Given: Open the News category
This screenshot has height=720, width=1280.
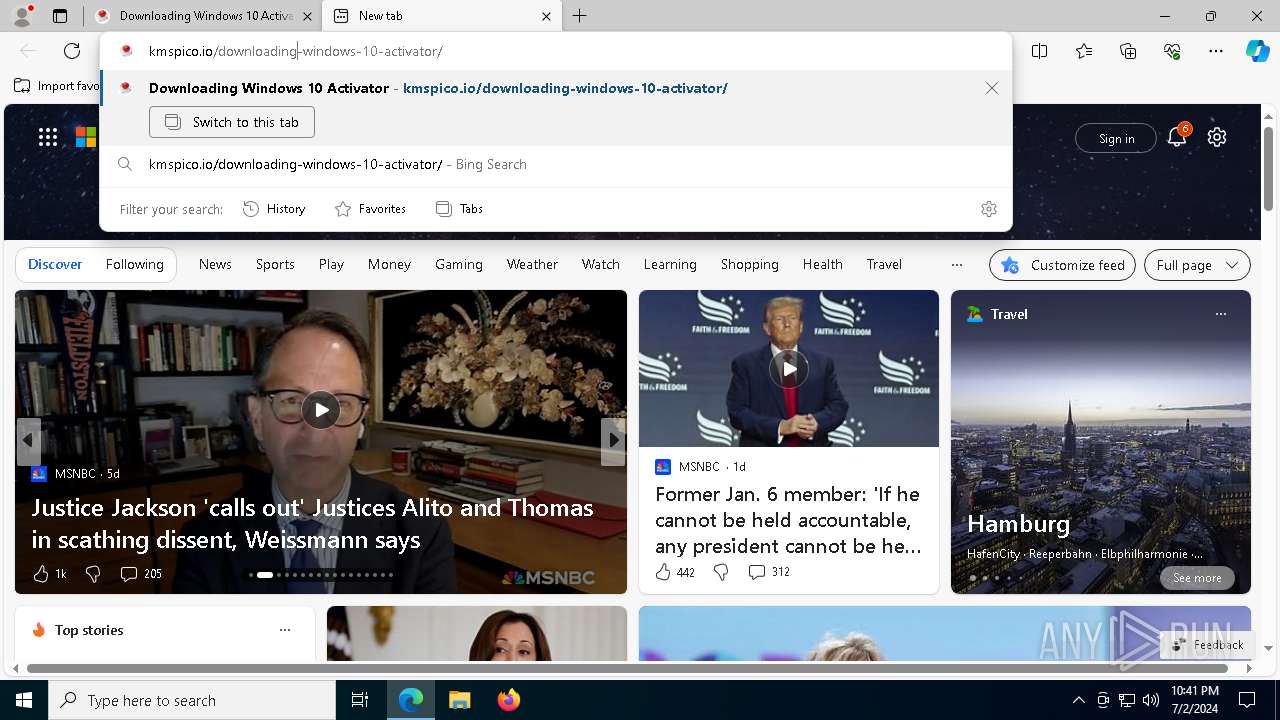Looking at the screenshot, I should [215, 264].
